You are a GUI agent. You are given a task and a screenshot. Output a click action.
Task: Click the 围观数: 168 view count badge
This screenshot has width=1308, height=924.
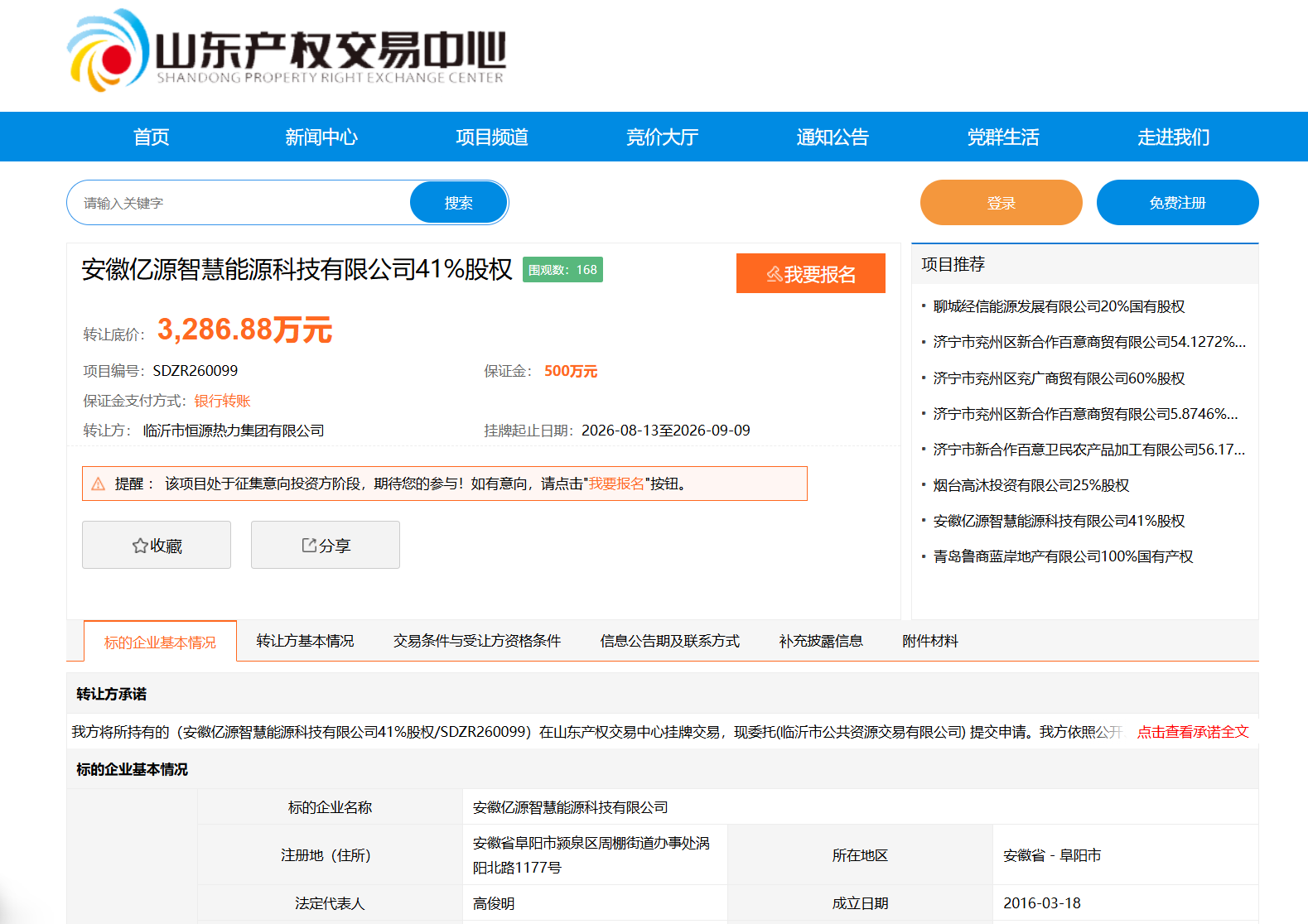click(x=562, y=270)
